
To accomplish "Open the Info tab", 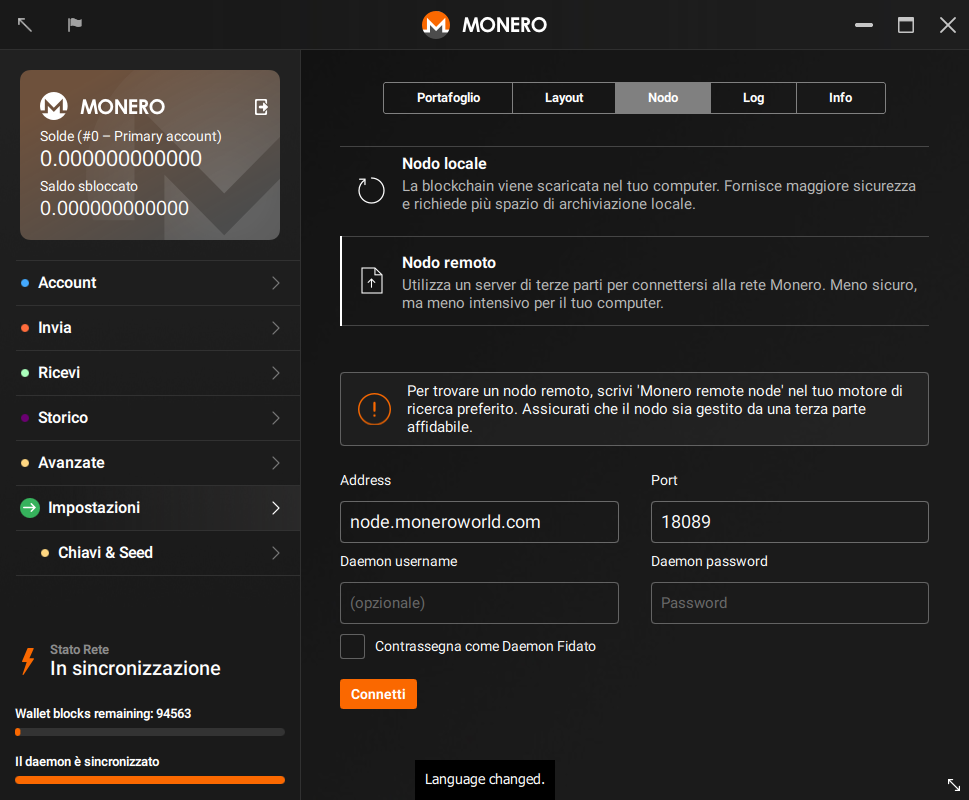I will [x=840, y=98].
